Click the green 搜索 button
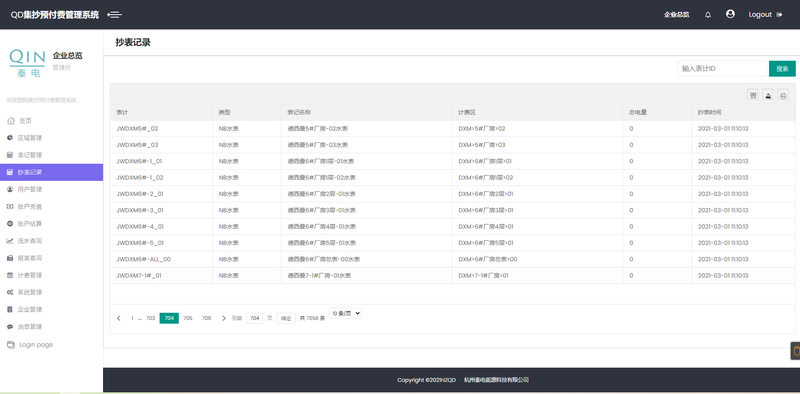The height and width of the screenshot is (394, 800). (782, 68)
